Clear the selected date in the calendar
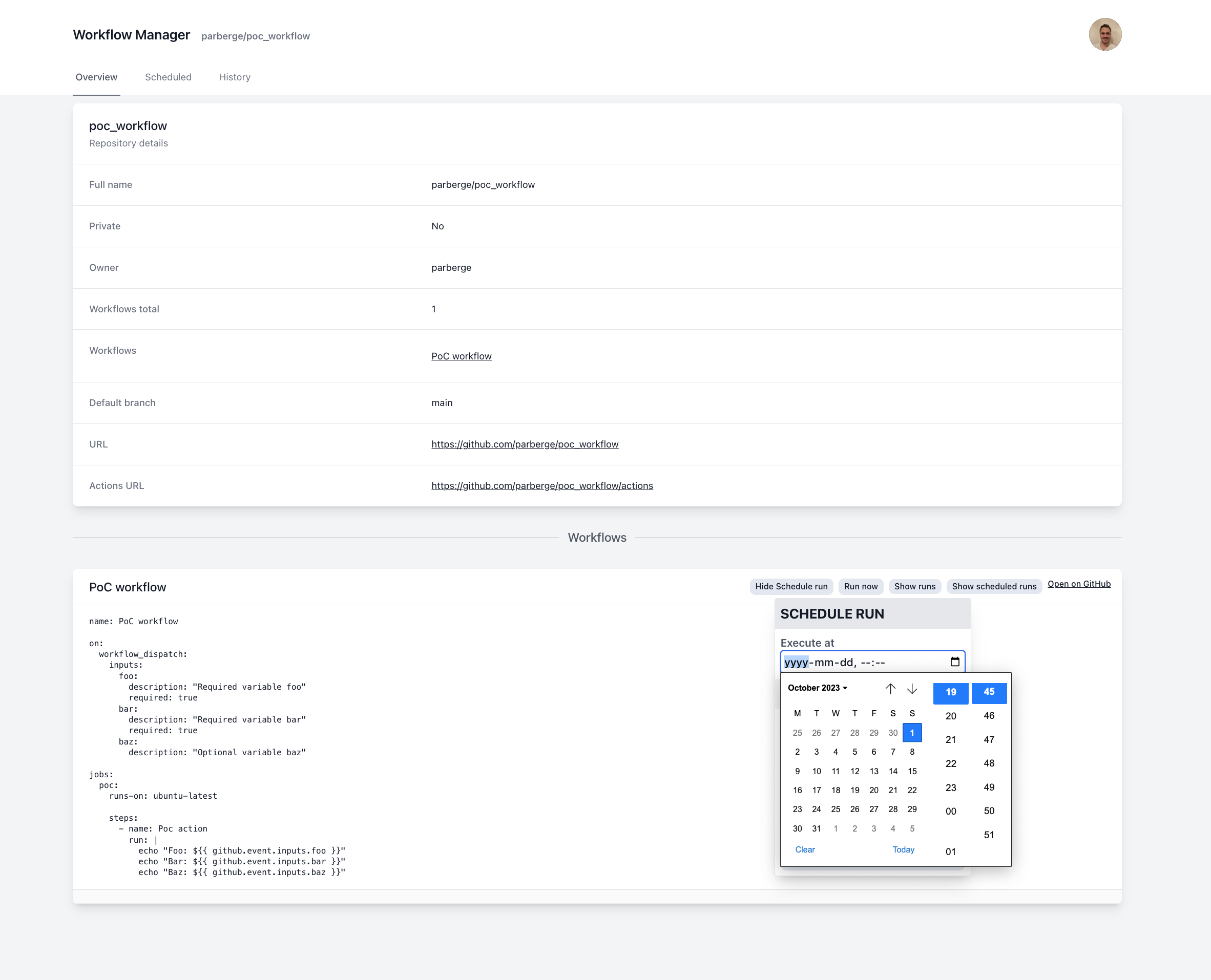Image resolution: width=1211 pixels, height=980 pixels. click(x=805, y=849)
